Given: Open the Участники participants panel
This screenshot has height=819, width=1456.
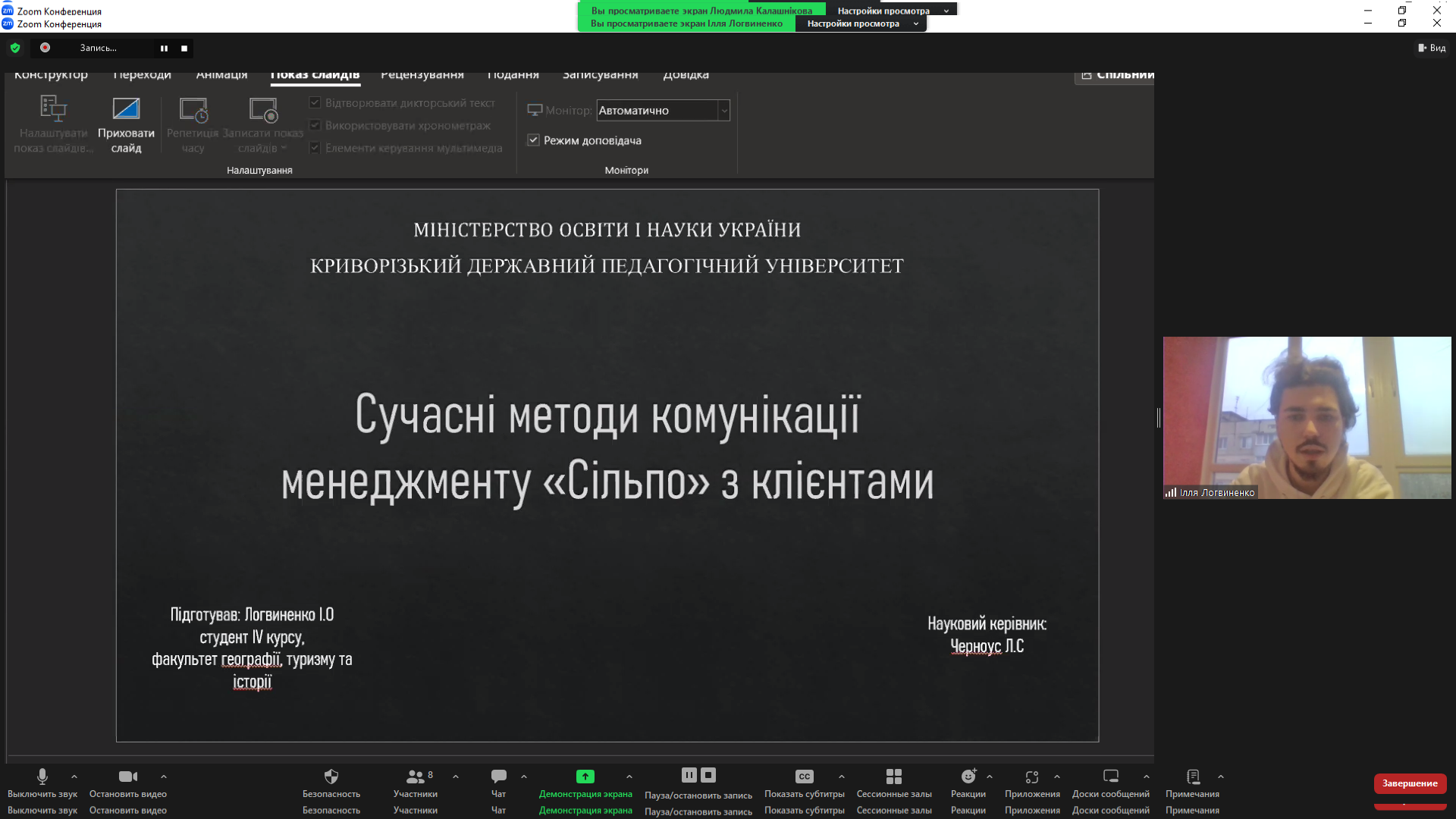Looking at the screenshot, I should click(x=415, y=777).
